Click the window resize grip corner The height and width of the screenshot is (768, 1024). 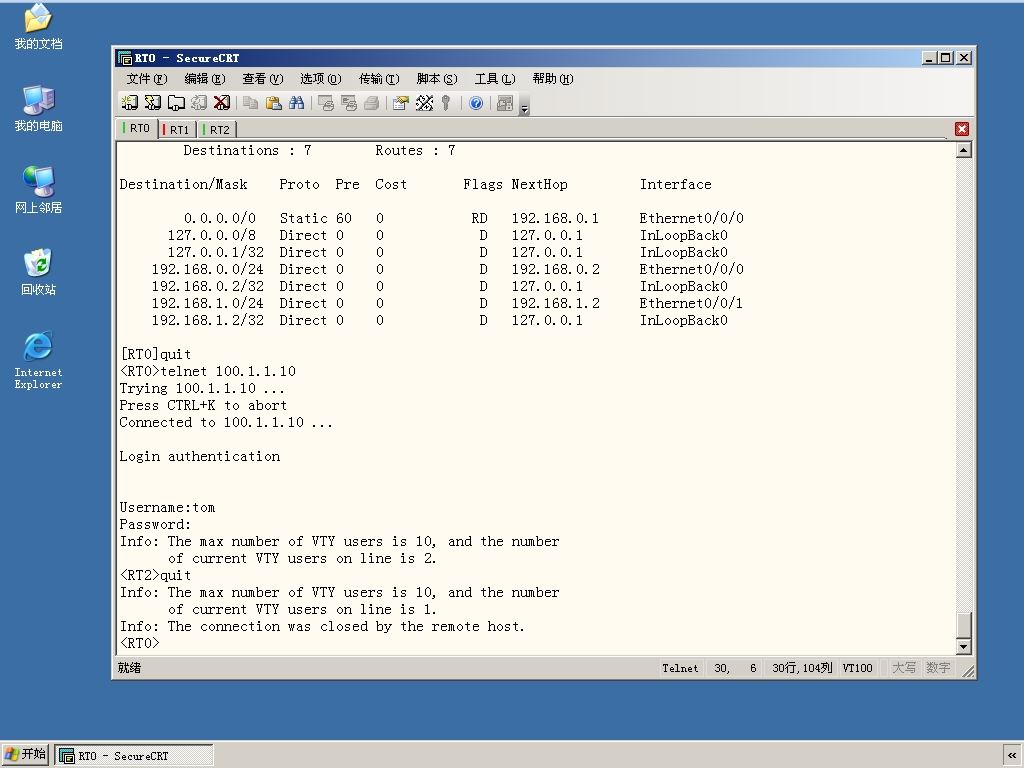pyautogui.click(x=968, y=670)
